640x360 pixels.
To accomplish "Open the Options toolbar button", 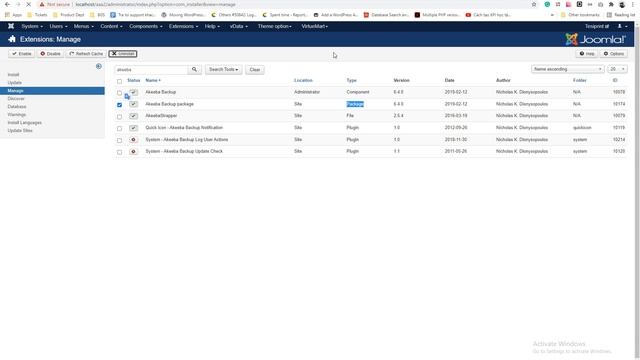I will 613,53.
